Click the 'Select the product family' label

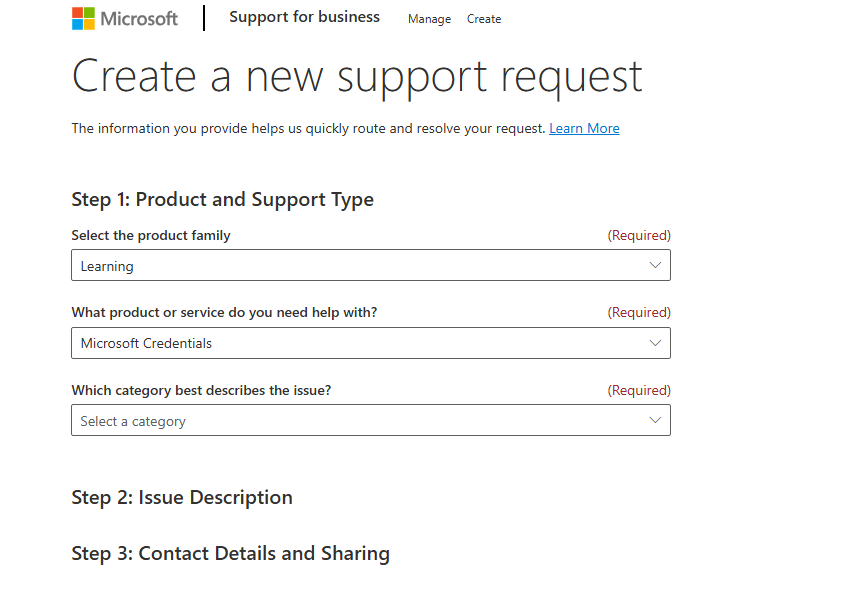[x=151, y=235]
